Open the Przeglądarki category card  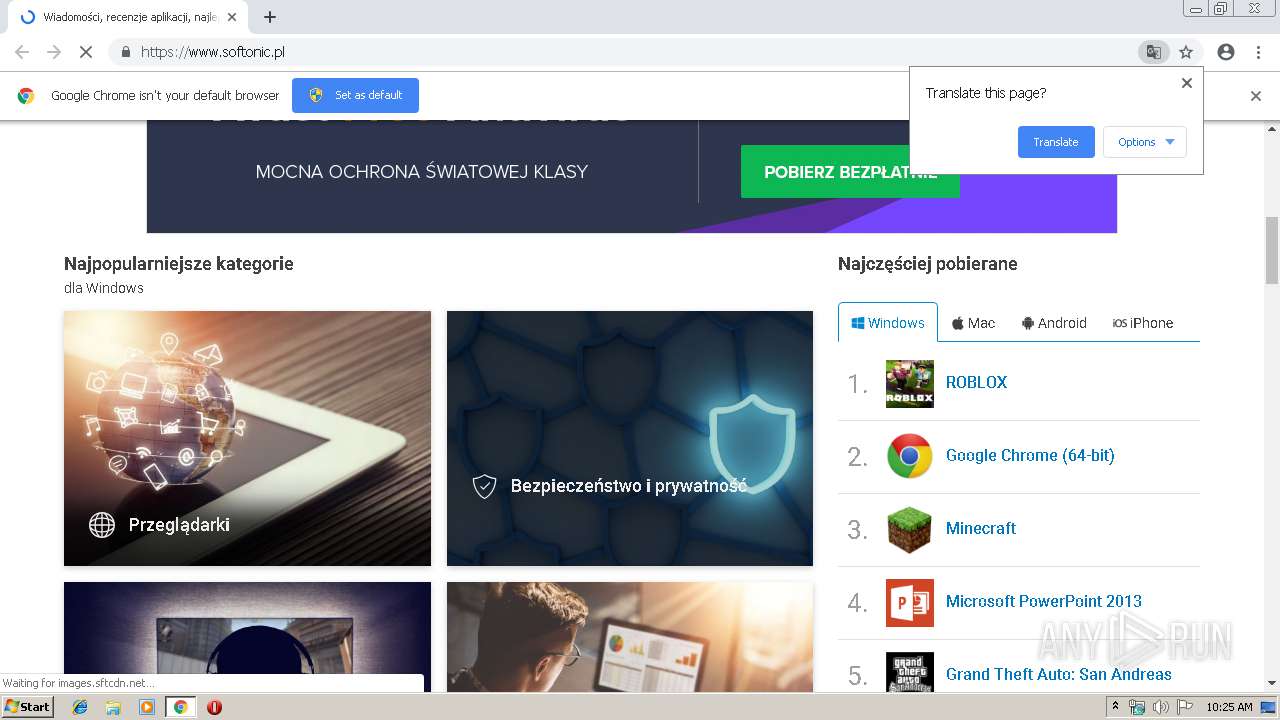[x=247, y=438]
